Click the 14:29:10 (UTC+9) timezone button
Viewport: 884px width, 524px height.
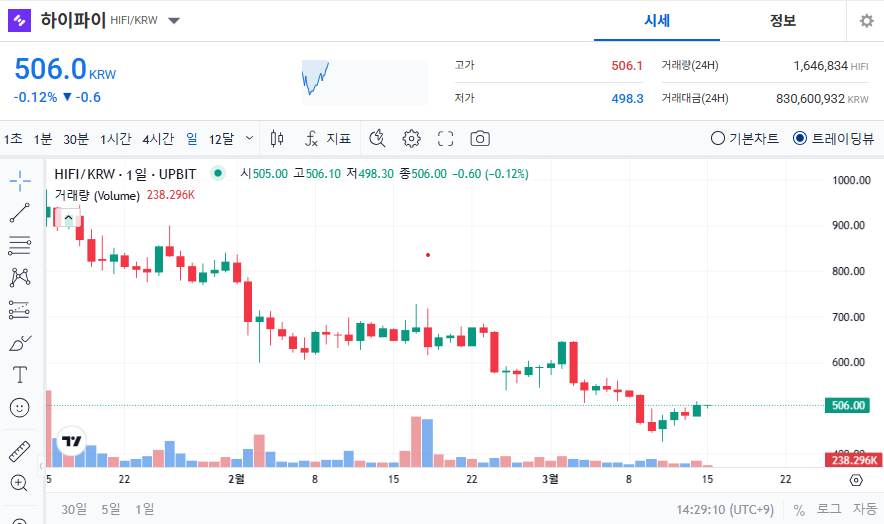pyautogui.click(x=725, y=510)
